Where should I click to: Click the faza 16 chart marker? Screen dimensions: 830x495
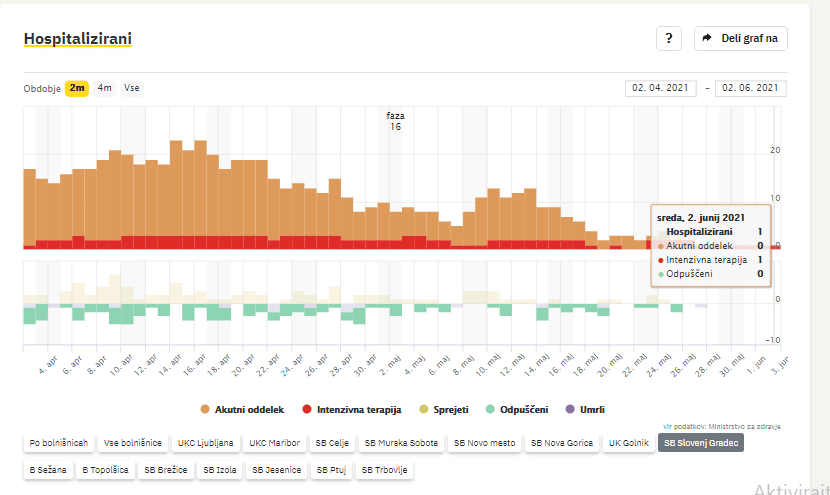(x=395, y=121)
